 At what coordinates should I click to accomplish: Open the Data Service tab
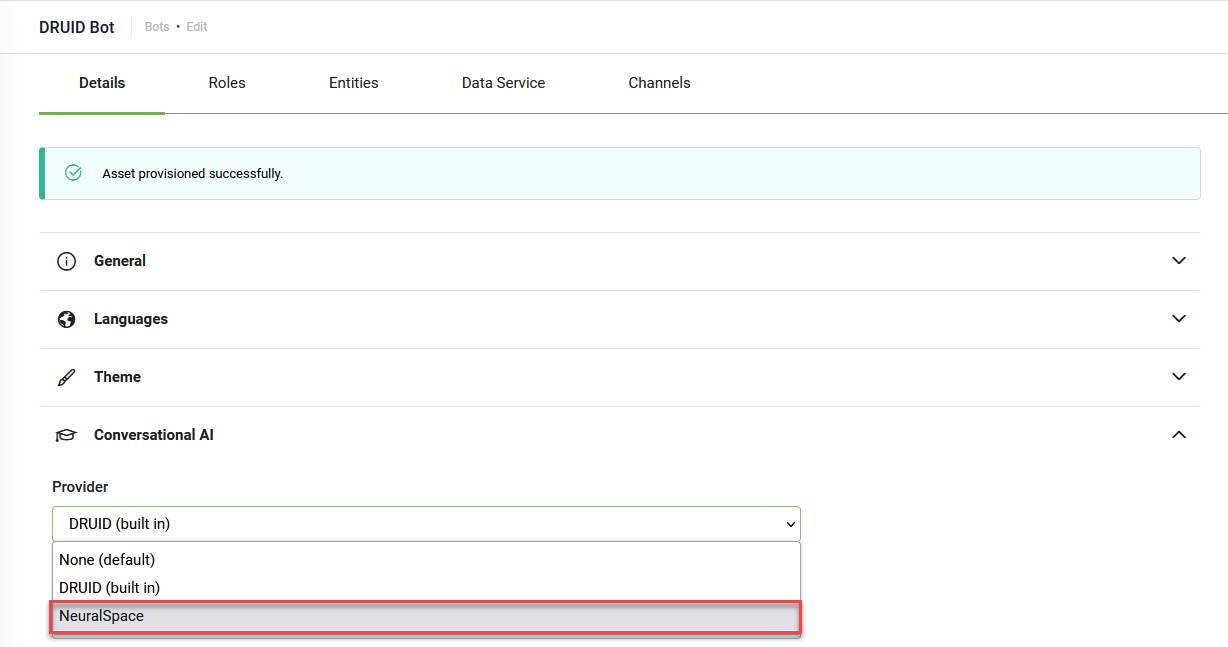[503, 83]
